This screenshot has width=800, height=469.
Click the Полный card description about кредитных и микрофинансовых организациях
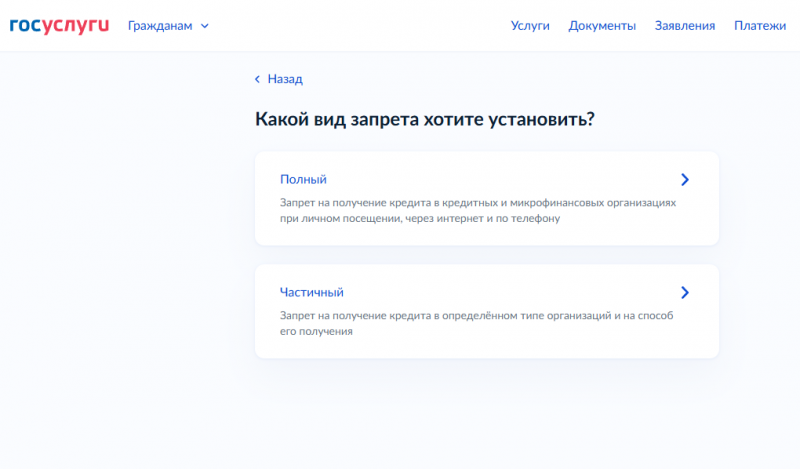pyautogui.click(x=478, y=210)
